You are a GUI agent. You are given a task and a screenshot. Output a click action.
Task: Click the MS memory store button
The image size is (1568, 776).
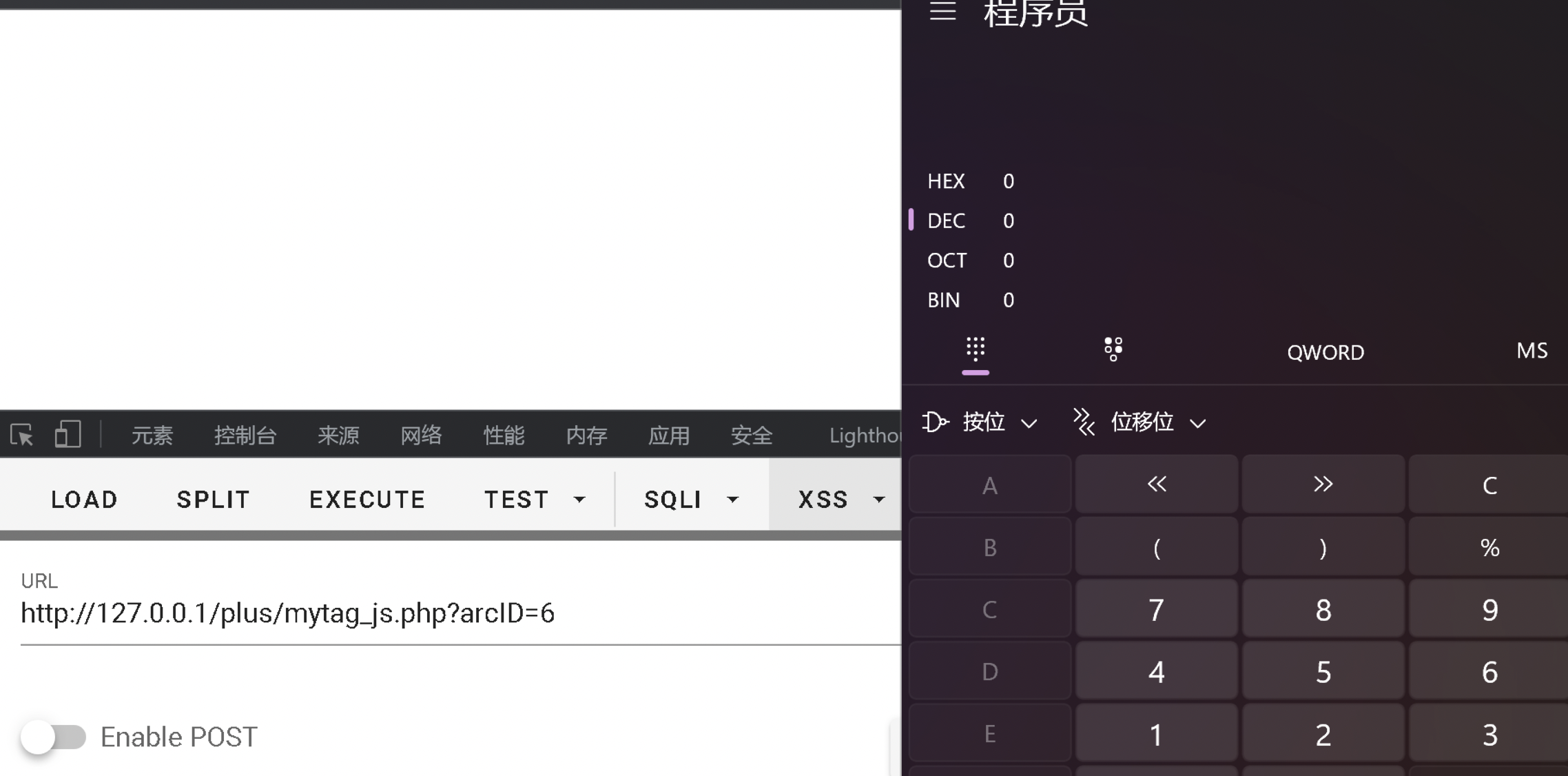click(1532, 351)
